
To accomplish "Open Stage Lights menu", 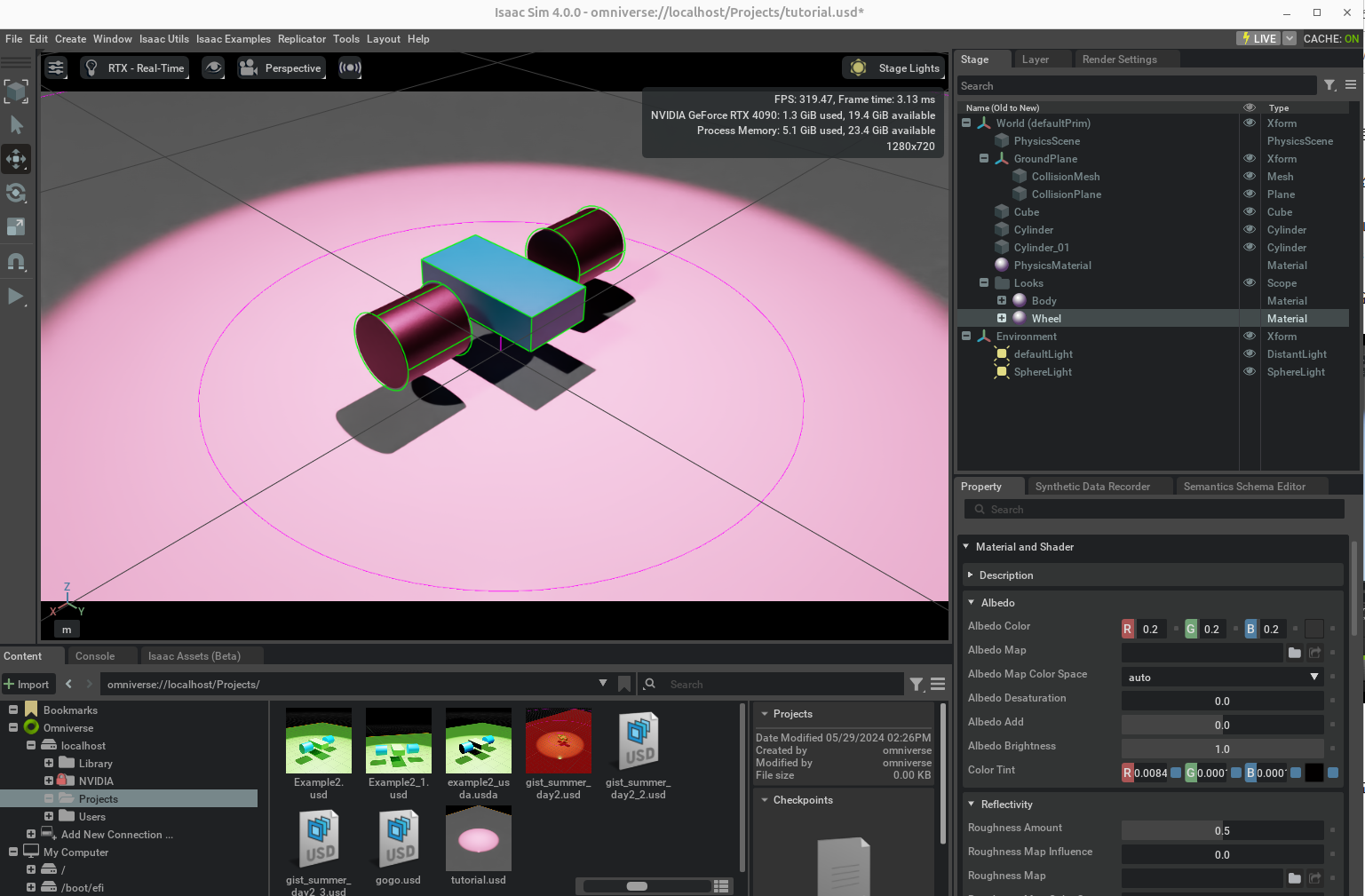I will click(x=895, y=67).
